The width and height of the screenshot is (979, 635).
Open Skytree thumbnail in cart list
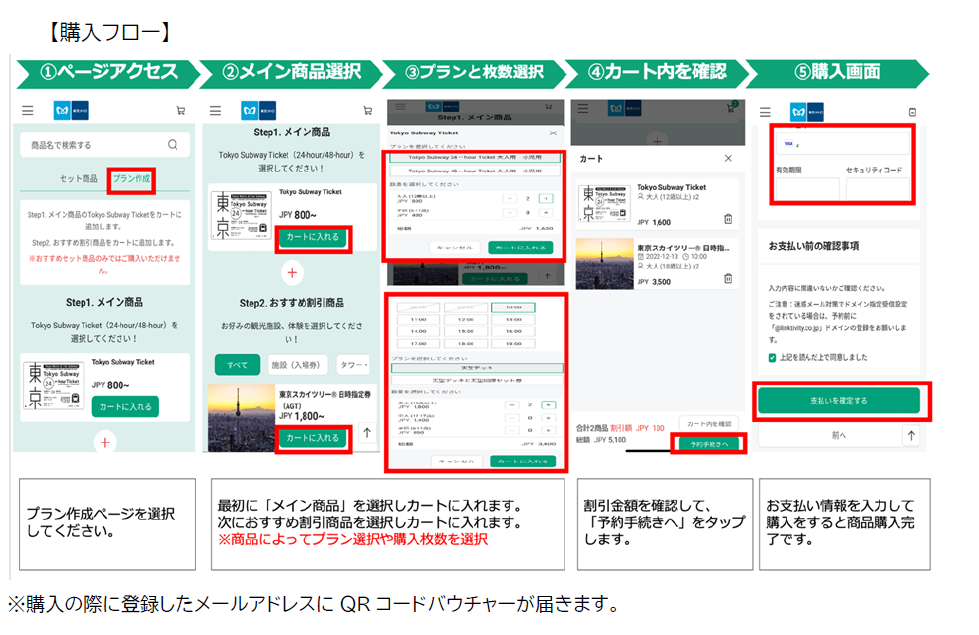(x=604, y=263)
